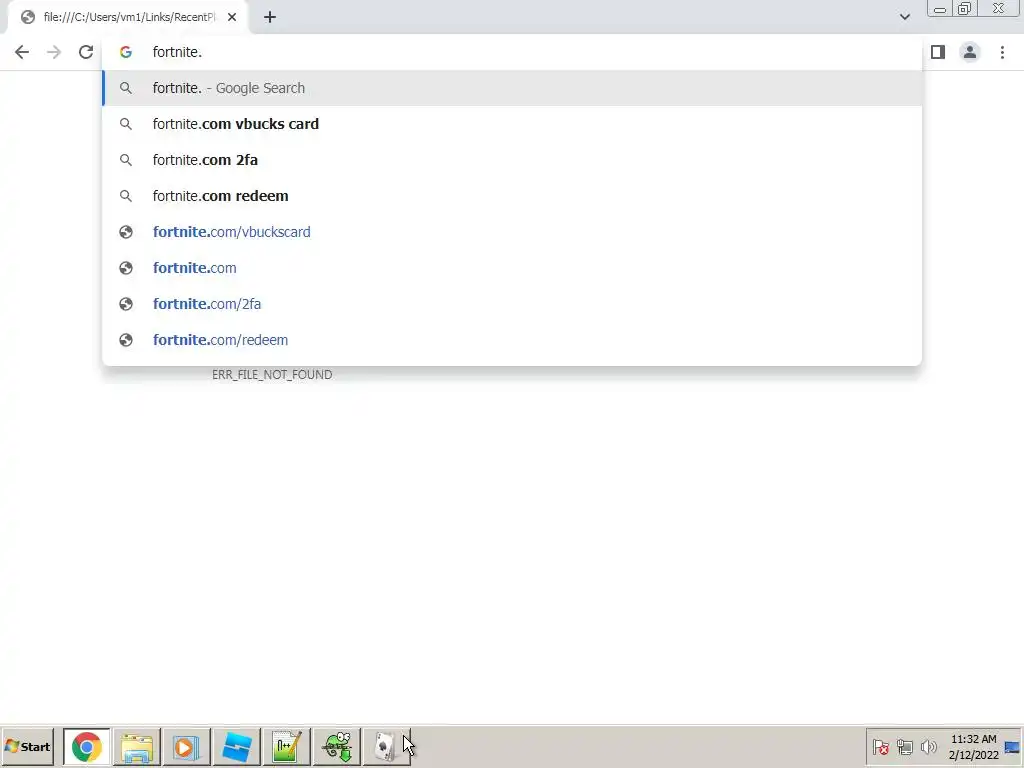Click the Action Center flag tray icon
This screenshot has height=768, width=1024.
pyautogui.click(x=880, y=746)
